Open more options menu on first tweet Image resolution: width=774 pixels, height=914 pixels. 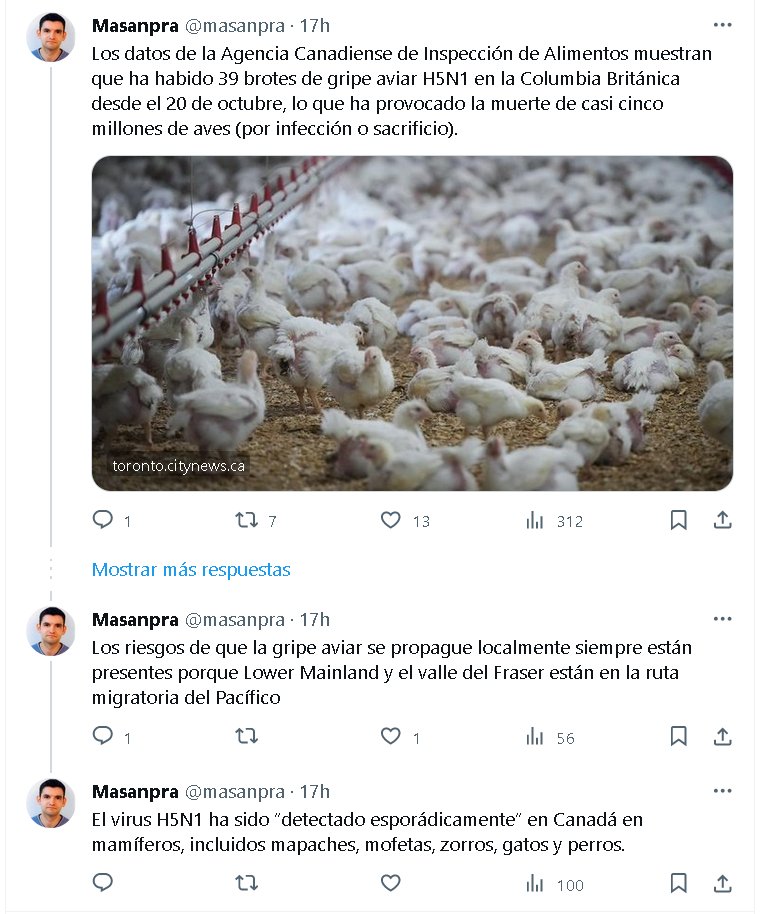coord(722,25)
